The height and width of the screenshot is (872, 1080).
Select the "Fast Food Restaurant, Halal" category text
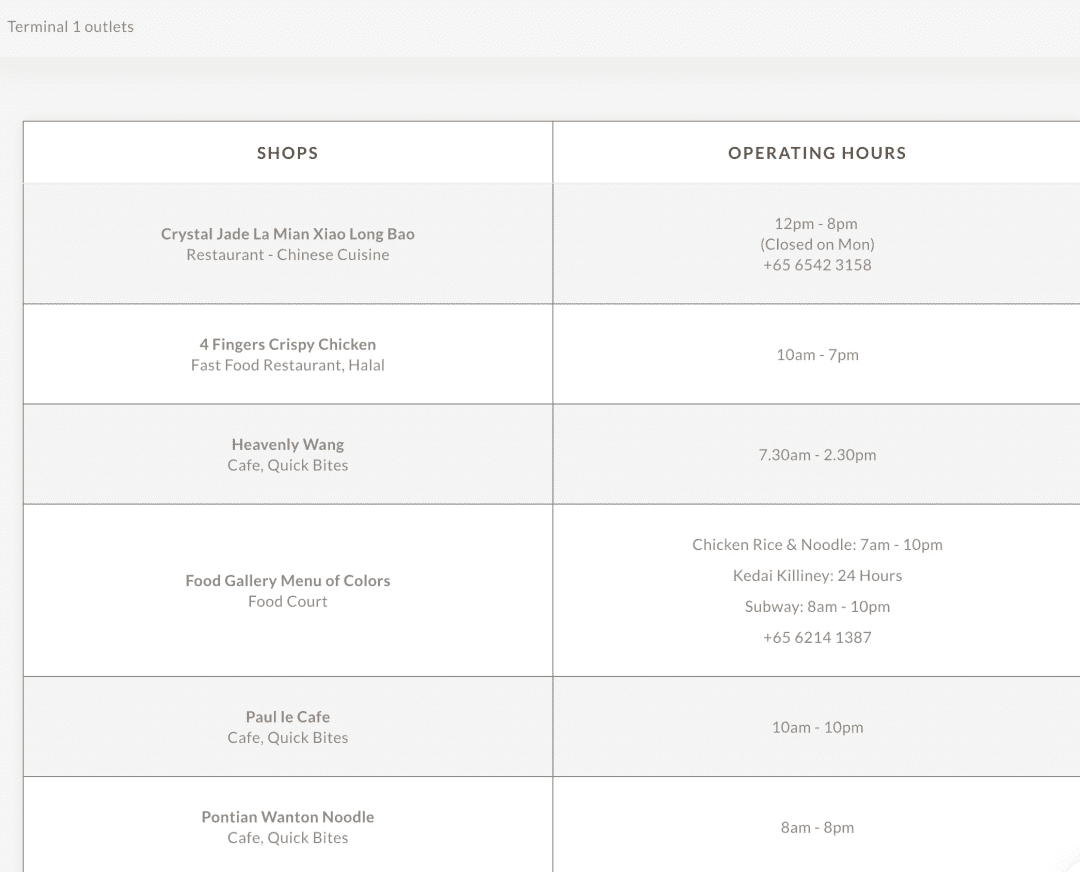pos(287,365)
